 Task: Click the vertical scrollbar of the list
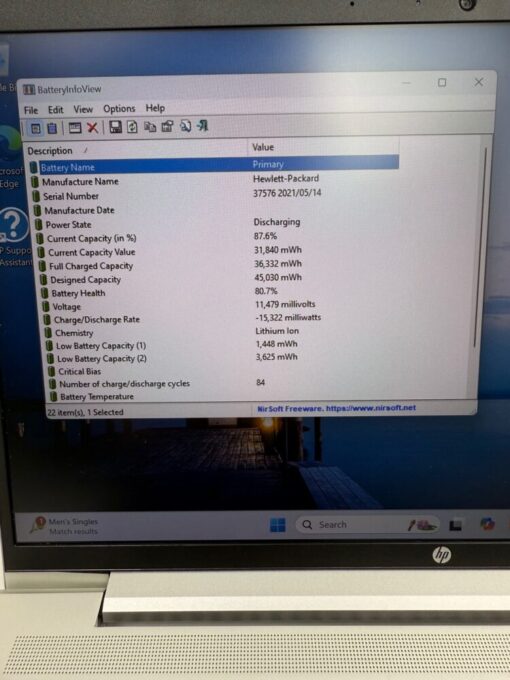(481, 247)
